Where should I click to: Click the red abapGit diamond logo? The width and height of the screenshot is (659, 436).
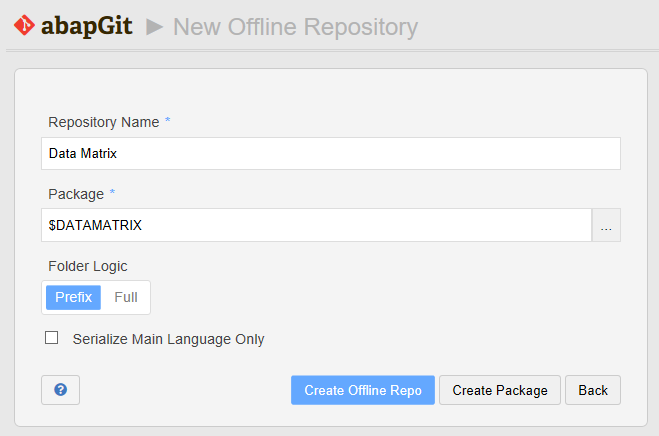24,25
